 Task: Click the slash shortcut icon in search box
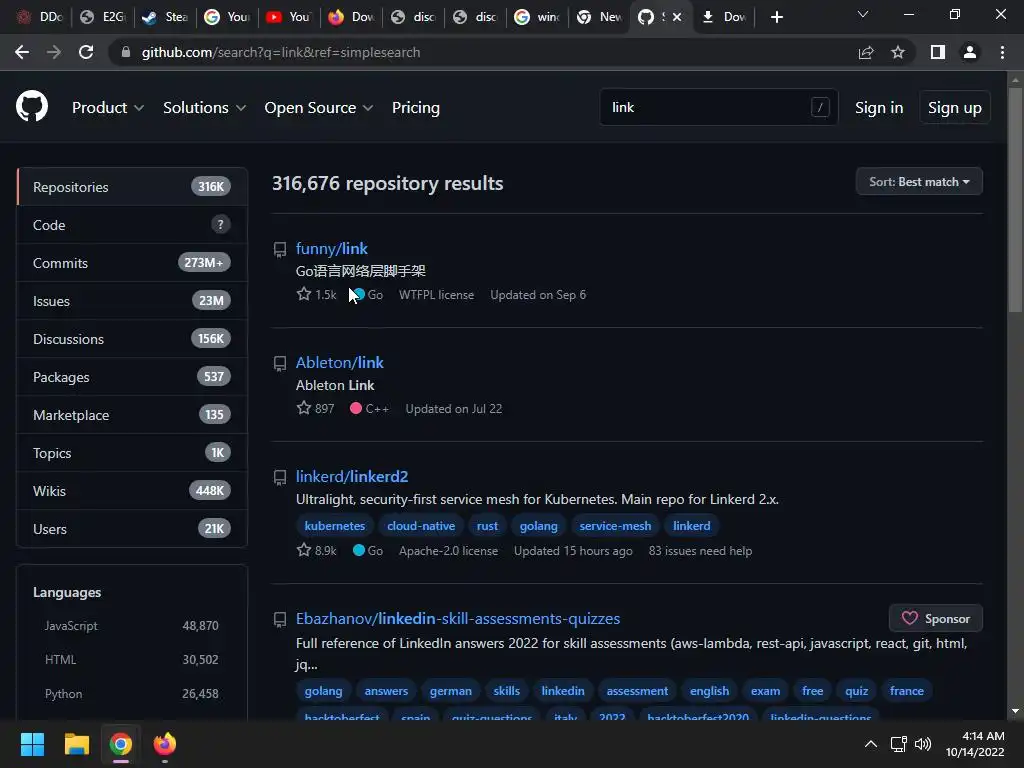coord(820,107)
